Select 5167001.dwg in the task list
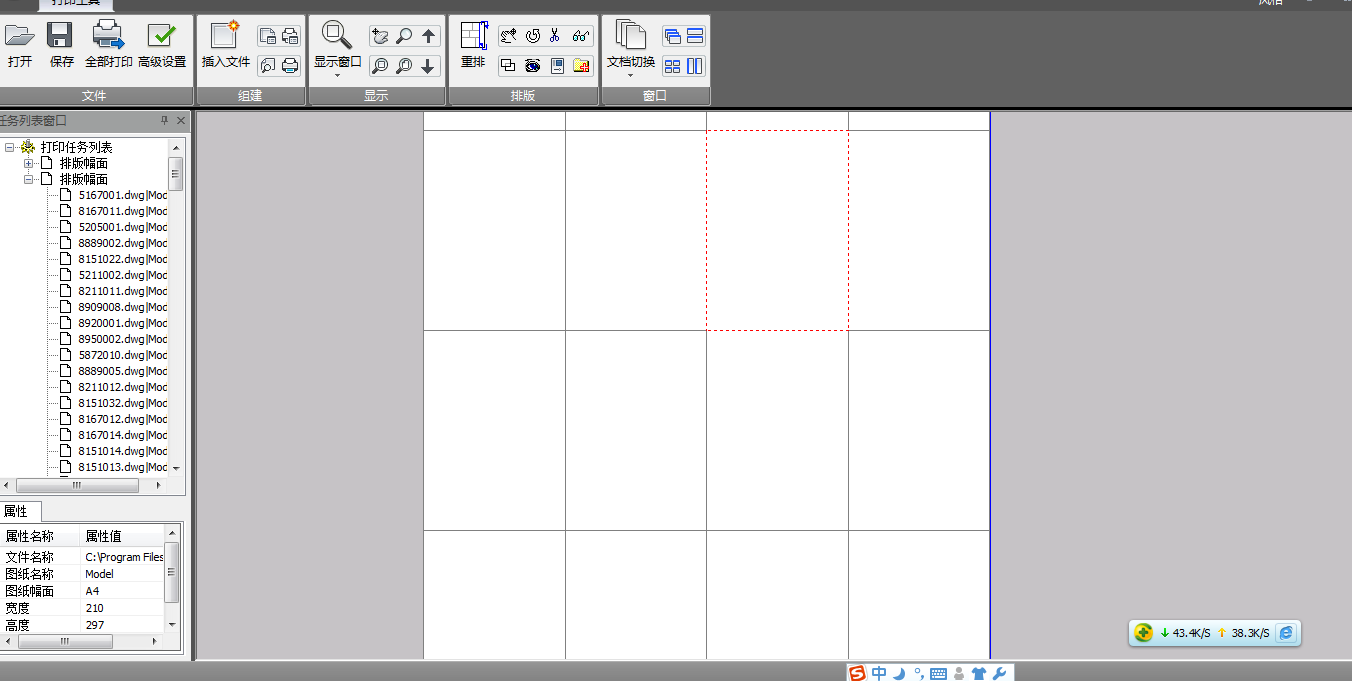The width and height of the screenshot is (1352, 681). coord(112,195)
